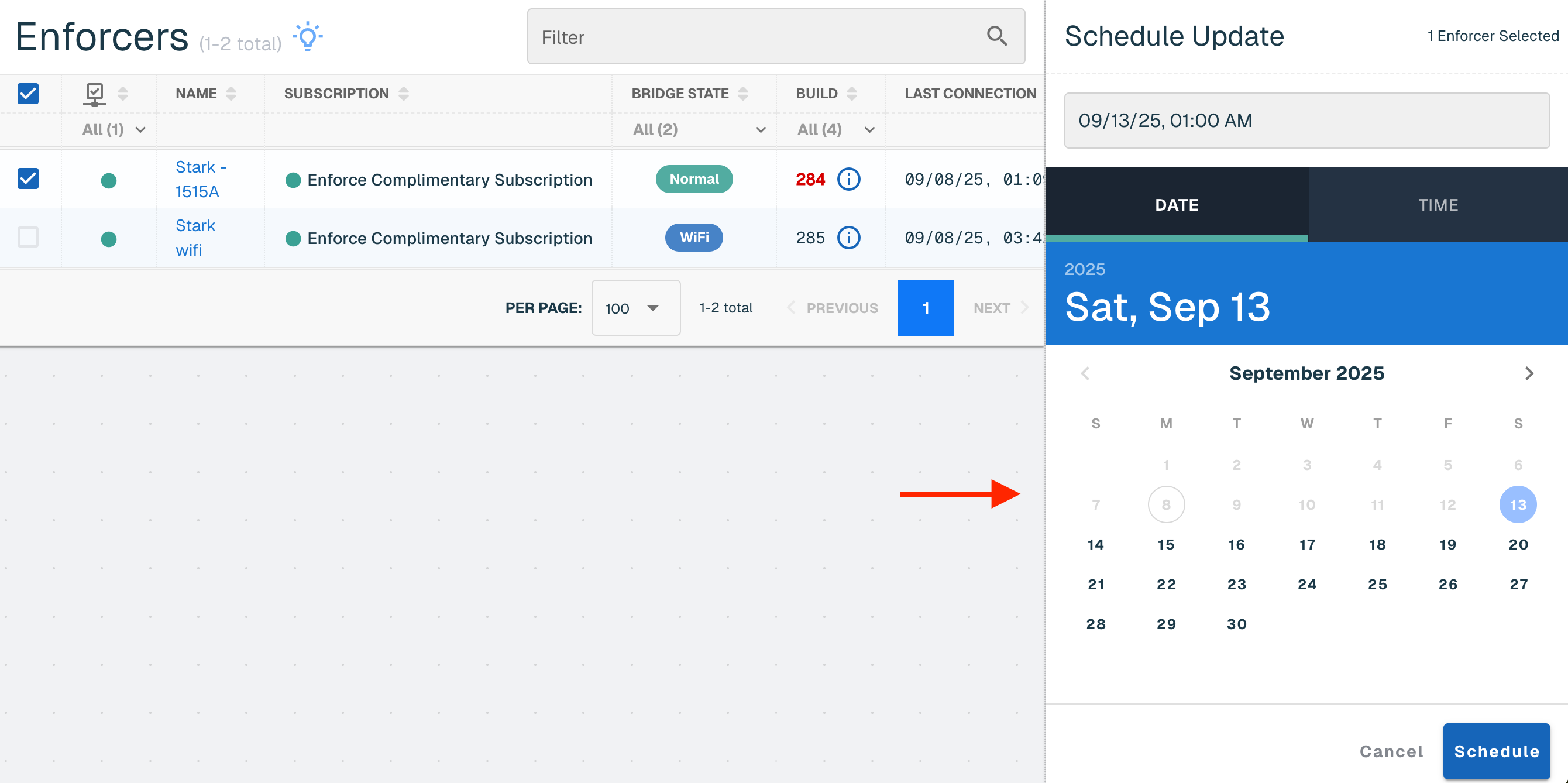Click the lightbulb tips icon beside Enforcers
Screen dimensions: 1568x783
tap(307, 36)
